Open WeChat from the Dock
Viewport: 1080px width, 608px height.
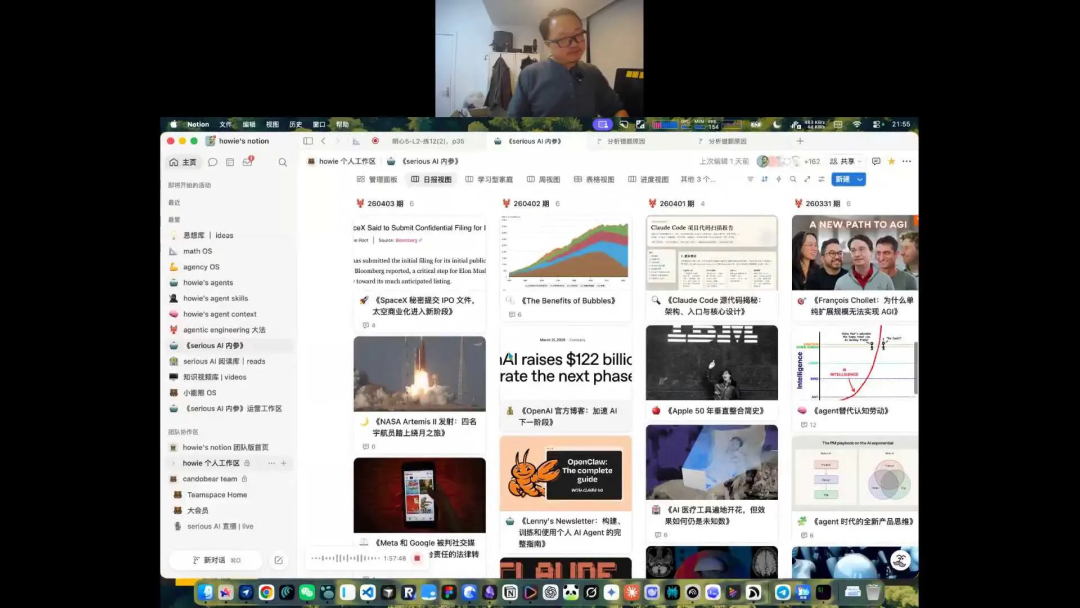coord(307,592)
